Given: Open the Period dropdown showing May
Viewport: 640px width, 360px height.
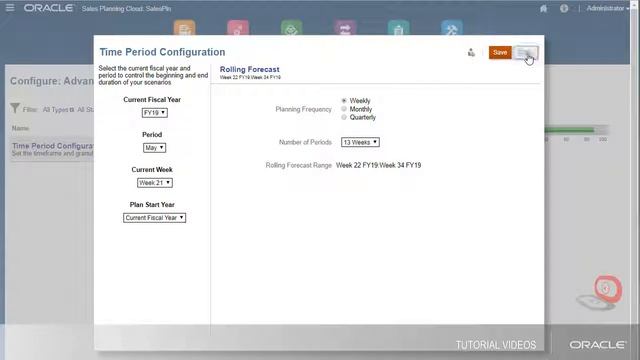Looking at the screenshot, I should (154, 148).
